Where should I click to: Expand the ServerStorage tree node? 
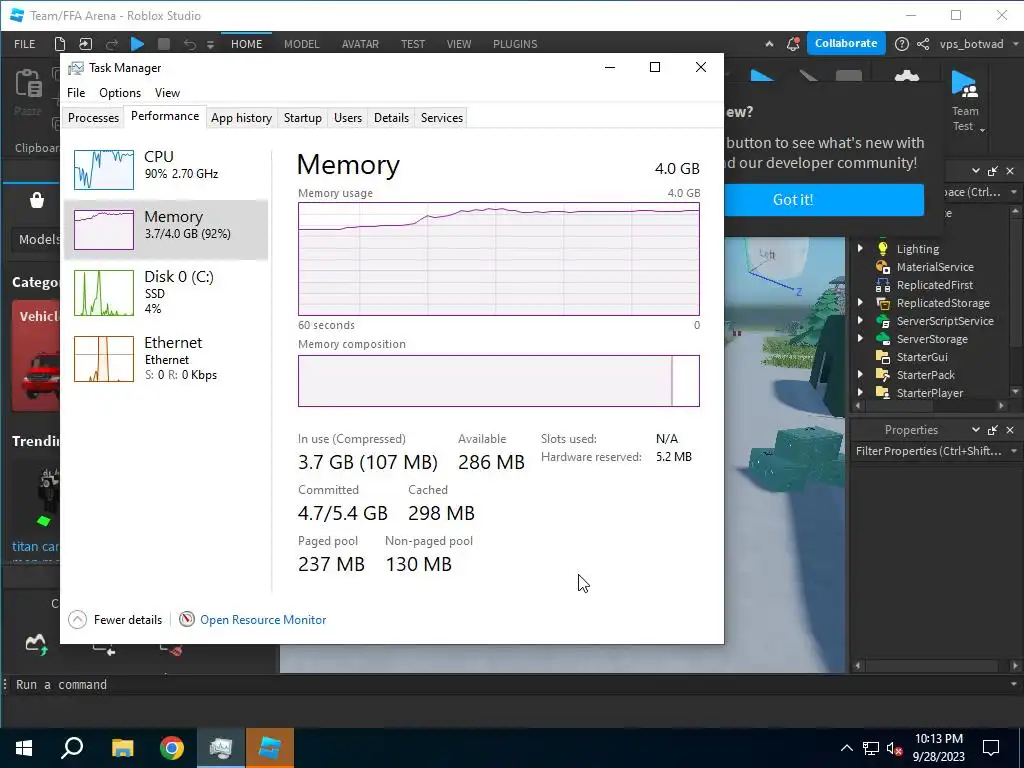[x=860, y=338]
